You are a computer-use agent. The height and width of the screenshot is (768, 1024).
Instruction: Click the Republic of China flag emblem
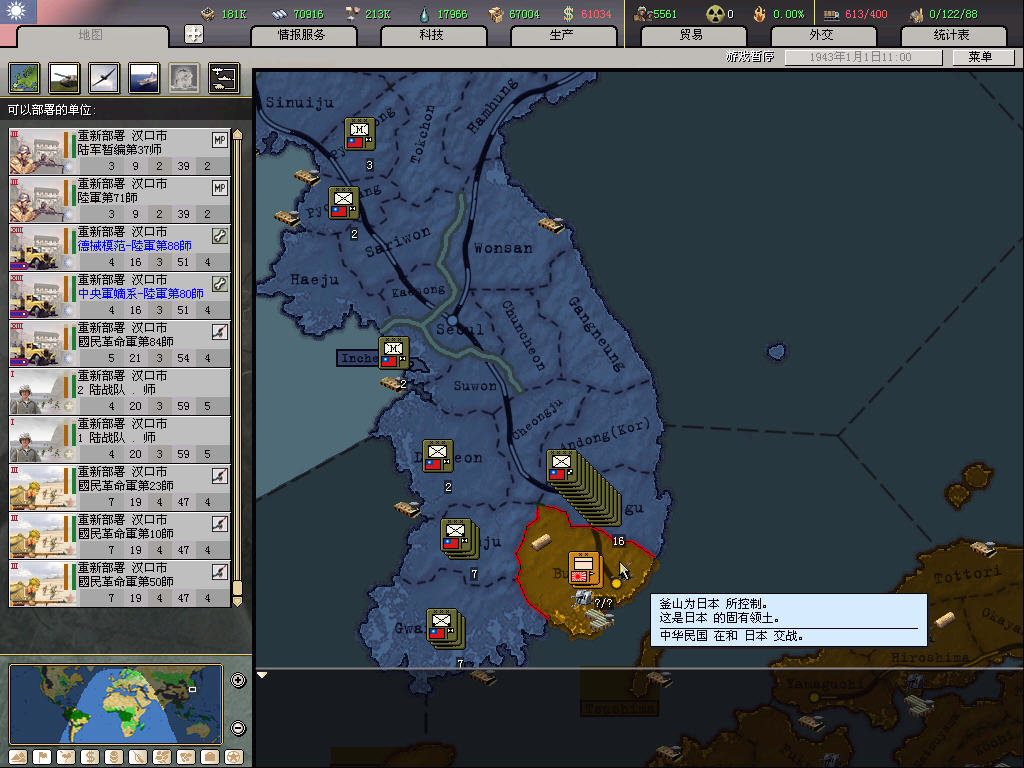[19, 12]
